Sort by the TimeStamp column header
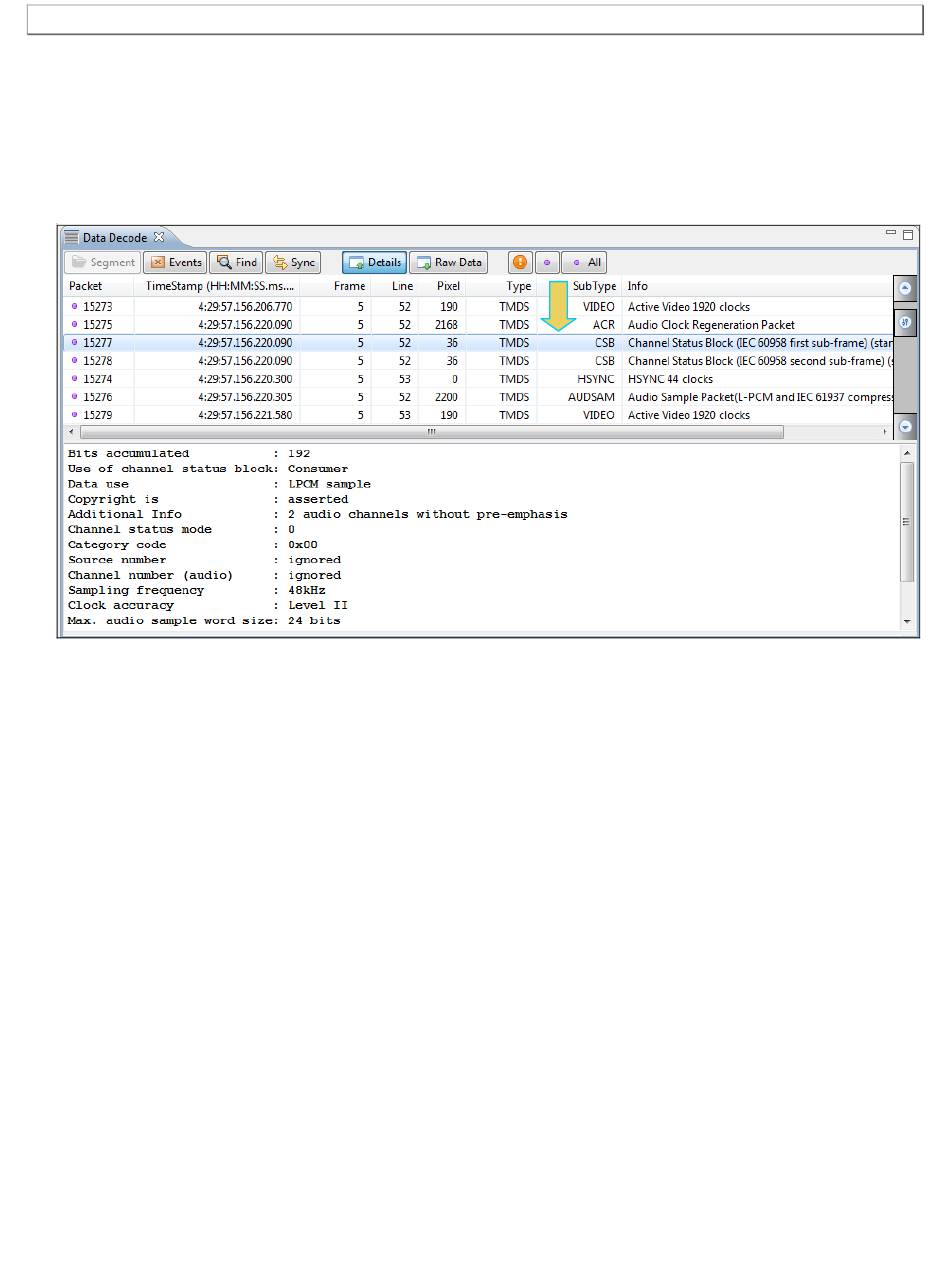Image resolution: width=950 pixels, height=1267 pixels. tap(220, 286)
